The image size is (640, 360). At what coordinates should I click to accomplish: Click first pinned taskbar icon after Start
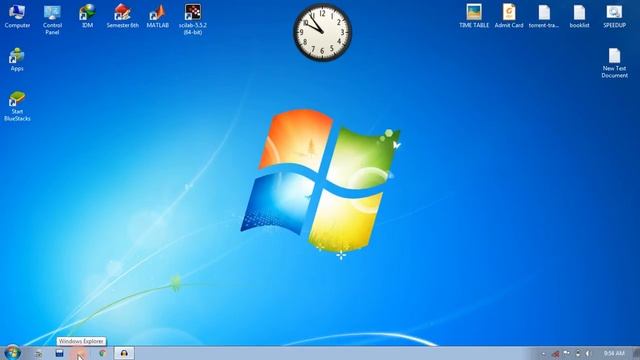tap(38, 353)
